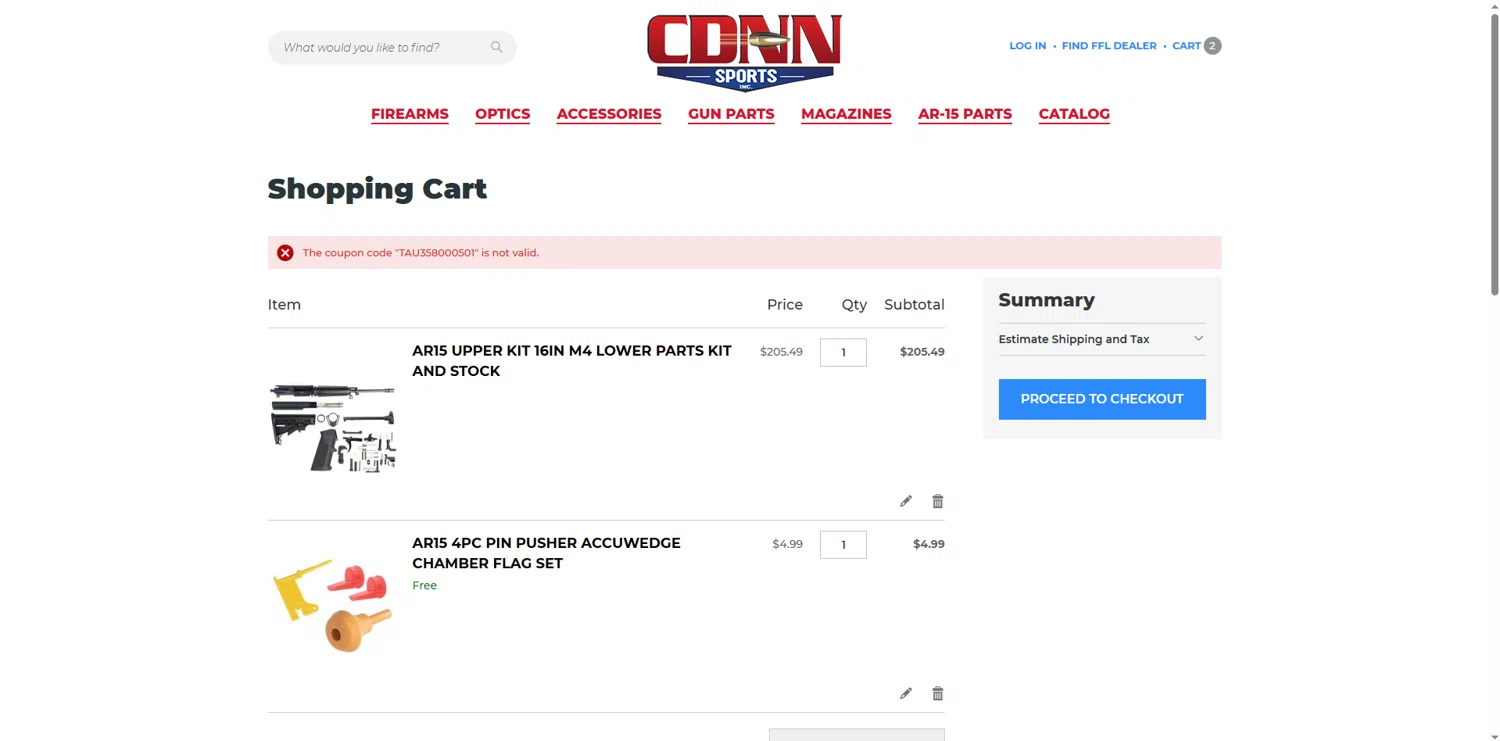This screenshot has height=741, width=1500.
Task: Open the GUN PARTS menu
Action: (x=731, y=114)
